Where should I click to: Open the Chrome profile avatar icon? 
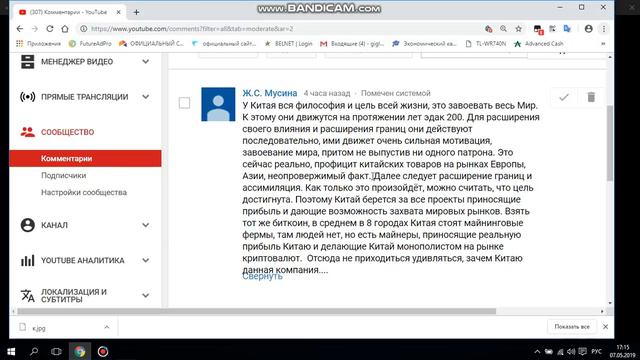click(x=589, y=29)
